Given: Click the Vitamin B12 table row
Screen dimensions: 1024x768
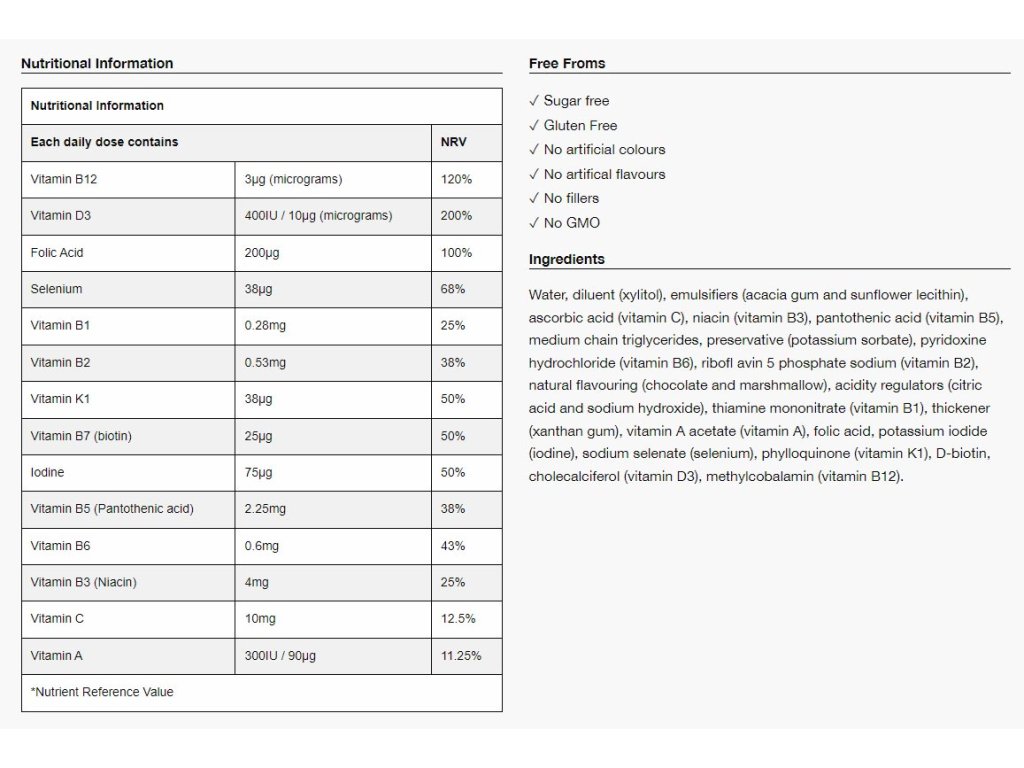Looking at the screenshot, I should coord(262,180).
